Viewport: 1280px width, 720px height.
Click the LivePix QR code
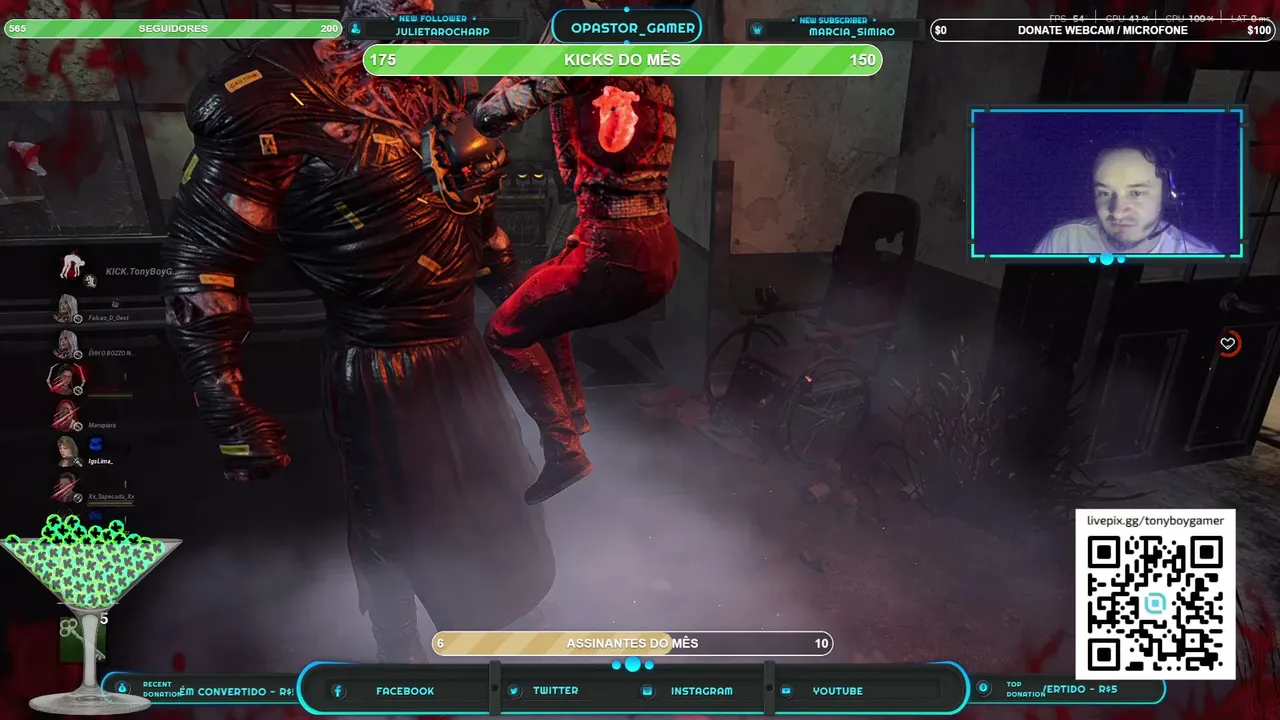pos(1155,604)
